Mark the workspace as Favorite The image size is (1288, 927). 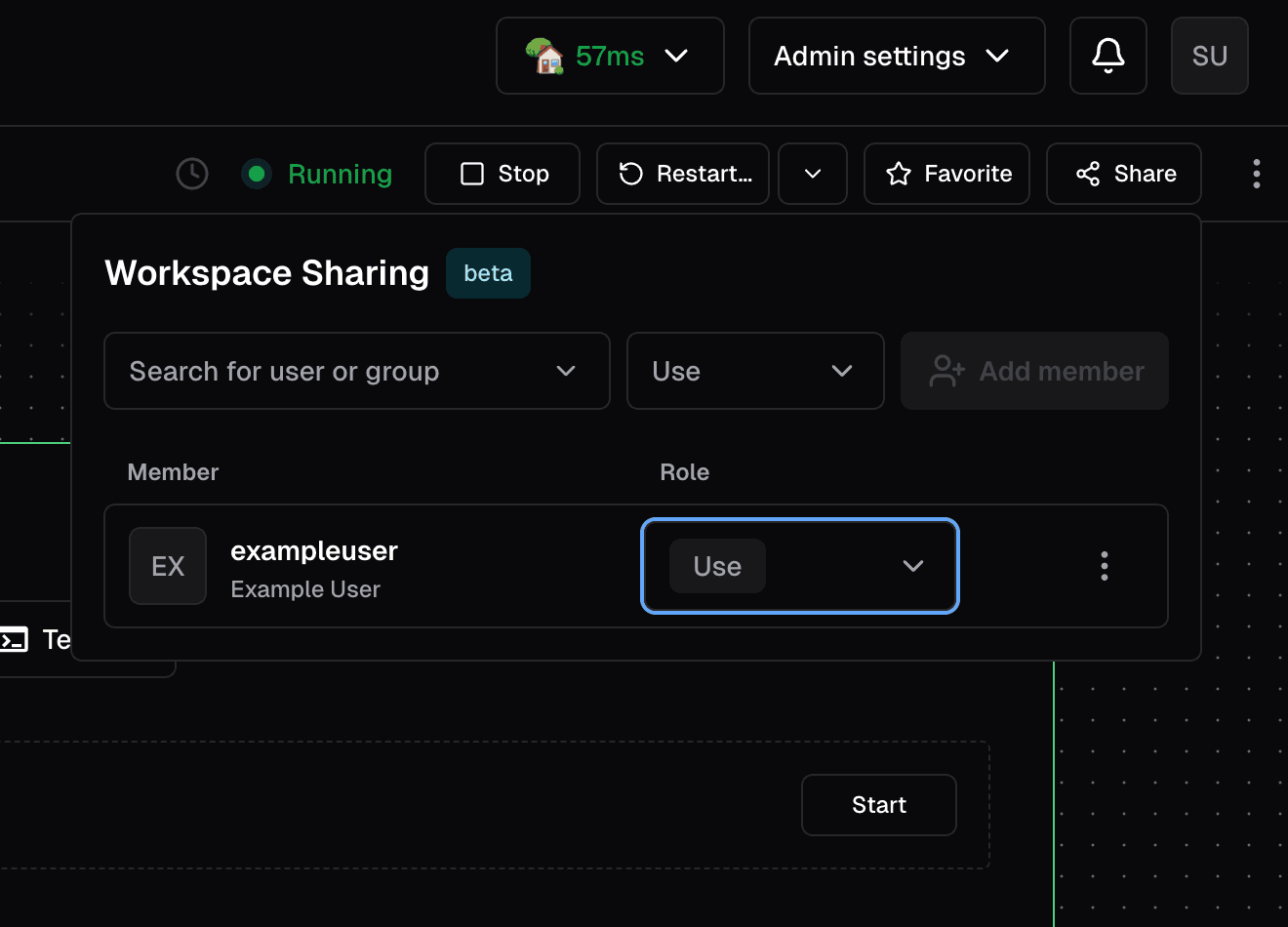coord(946,174)
